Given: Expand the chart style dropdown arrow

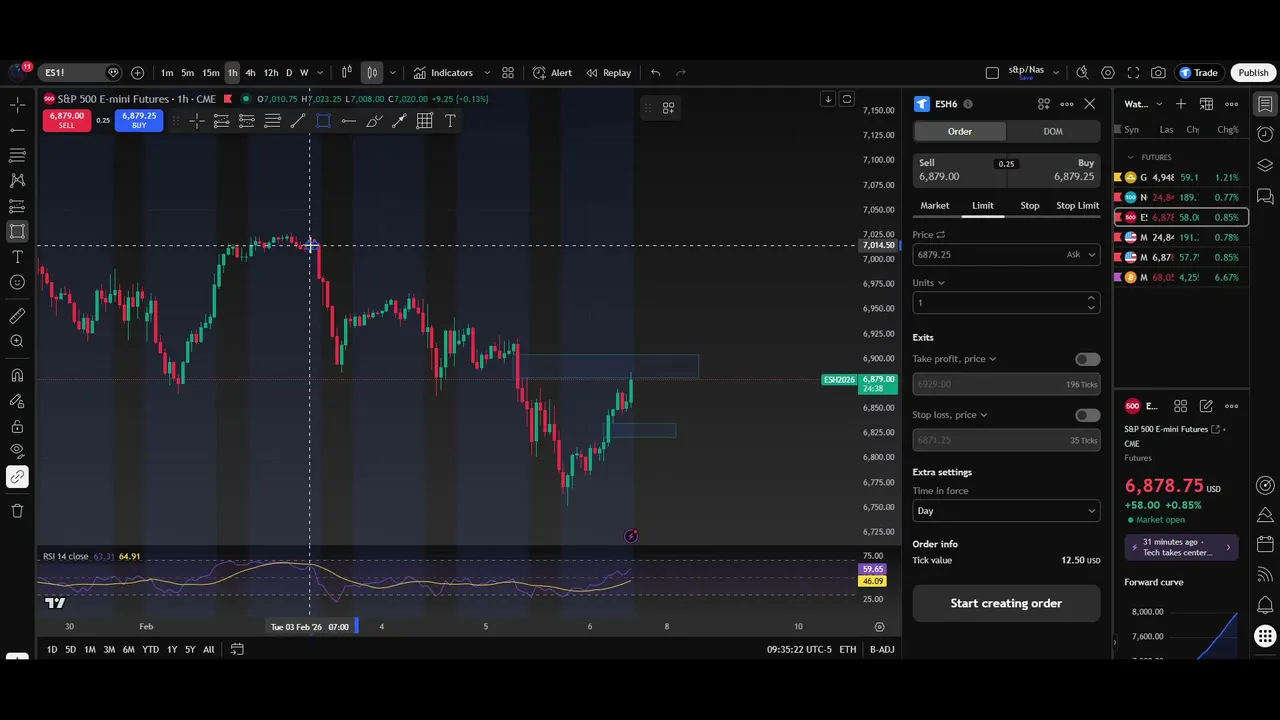Looking at the screenshot, I should pos(392,72).
